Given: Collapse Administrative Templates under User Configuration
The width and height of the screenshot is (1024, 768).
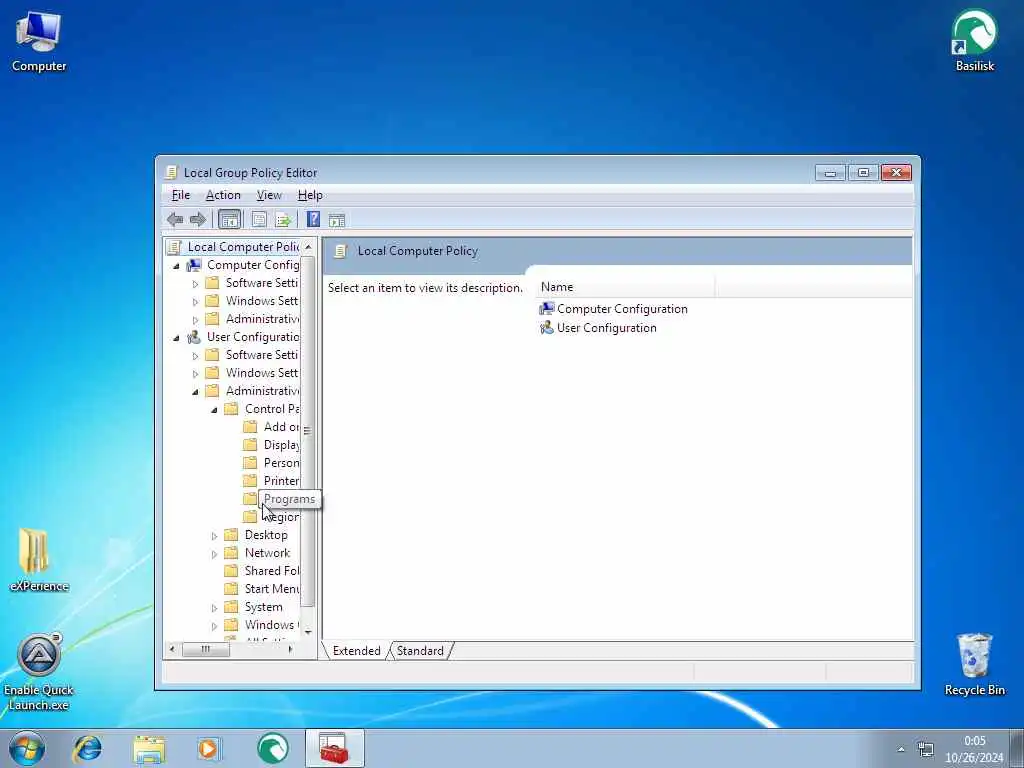Looking at the screenshot, I should click(195, 392).
